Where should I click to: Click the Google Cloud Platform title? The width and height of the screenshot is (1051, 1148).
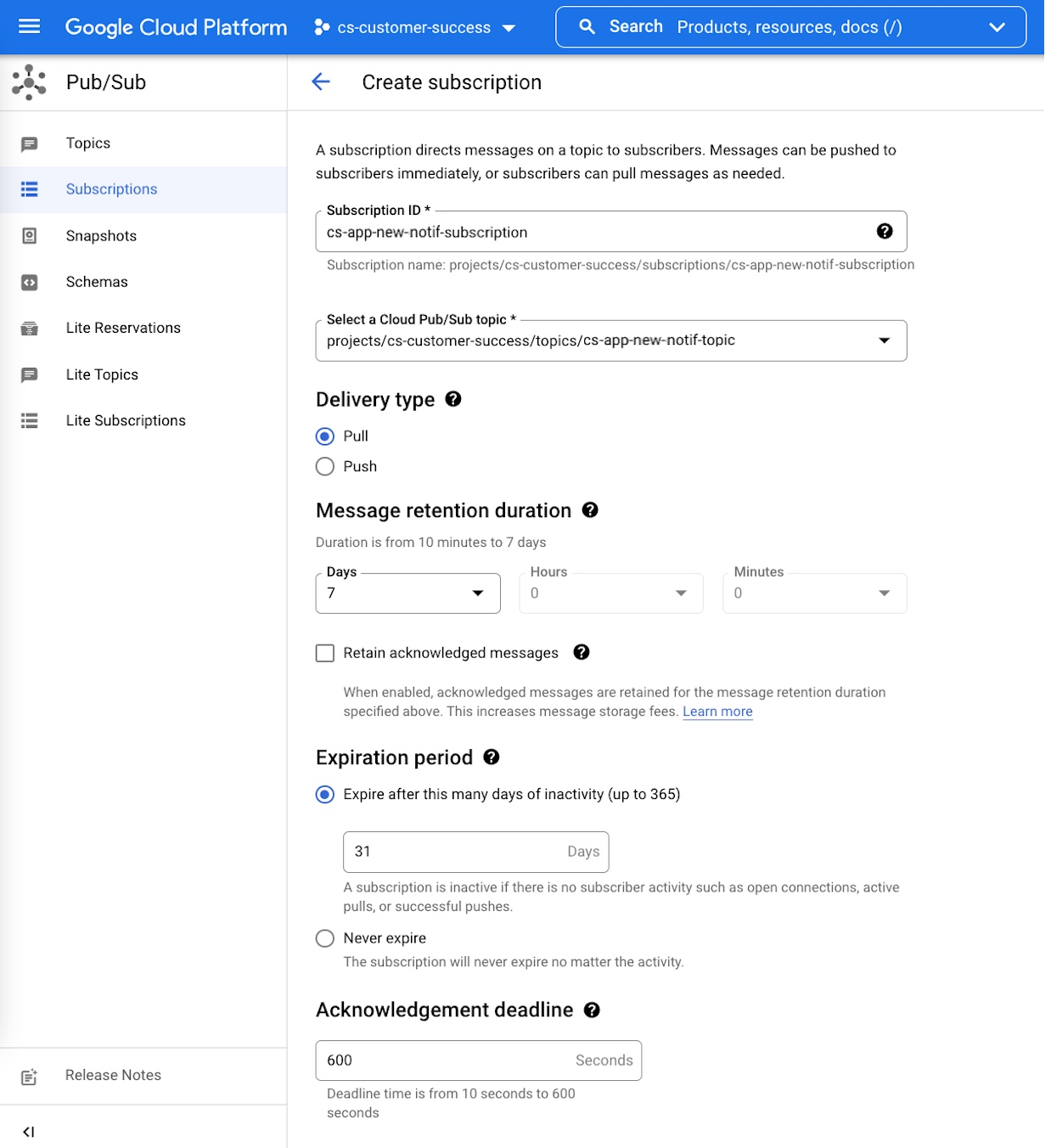176,27
